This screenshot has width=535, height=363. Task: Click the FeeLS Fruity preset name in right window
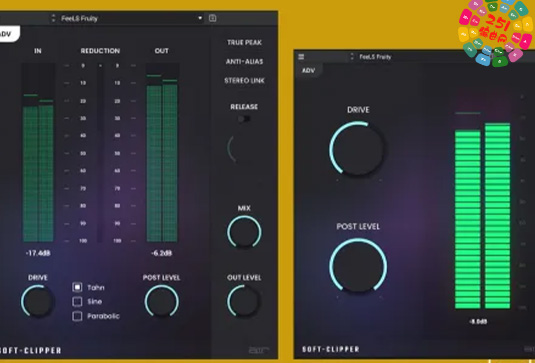click(x=375, y=57)
